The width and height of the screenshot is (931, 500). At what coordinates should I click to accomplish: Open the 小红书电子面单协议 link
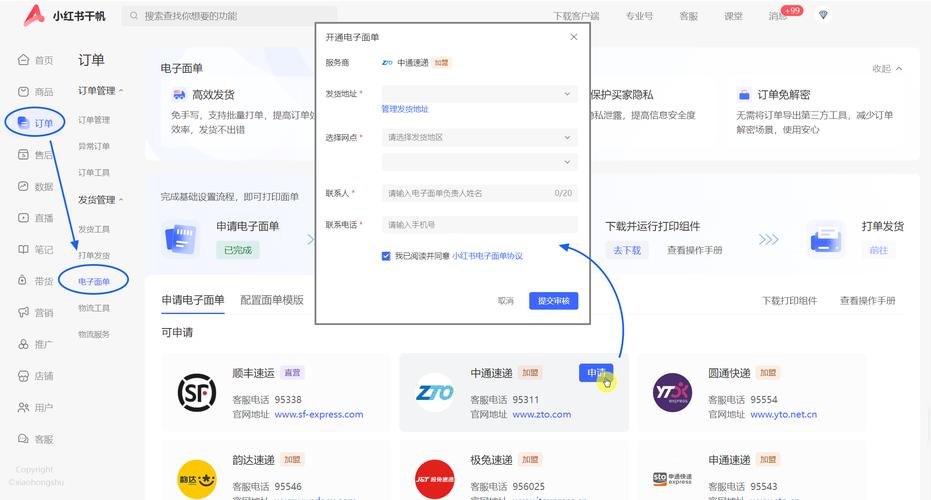(487, 256)
